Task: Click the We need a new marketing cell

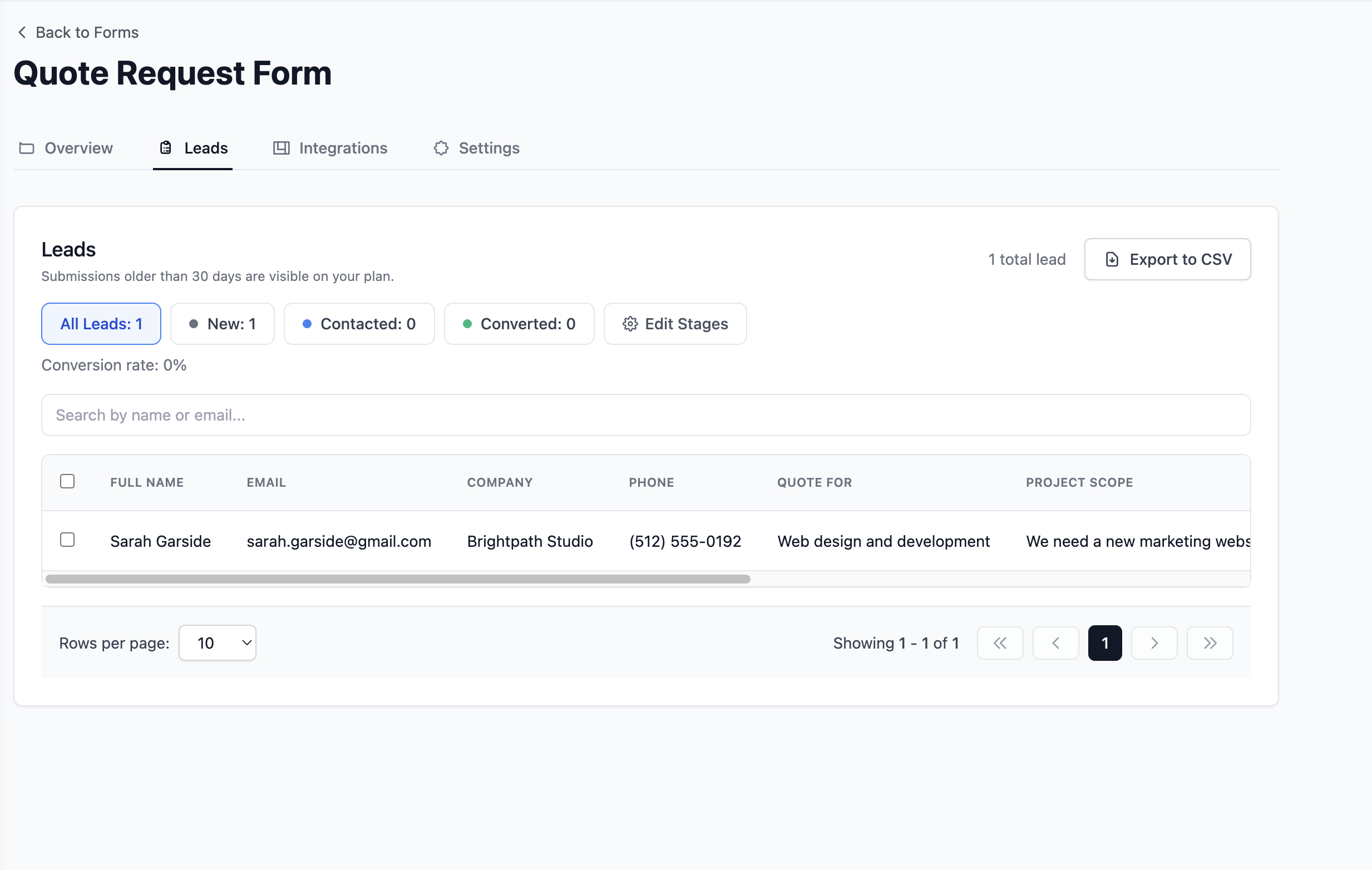Action: pyautogui.click(x=1138, y=541)
